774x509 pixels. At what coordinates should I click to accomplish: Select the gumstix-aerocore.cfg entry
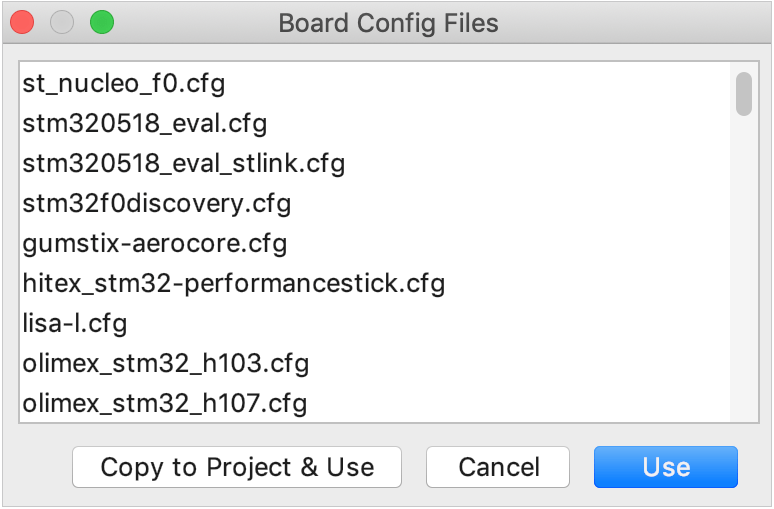click(155, 243)
